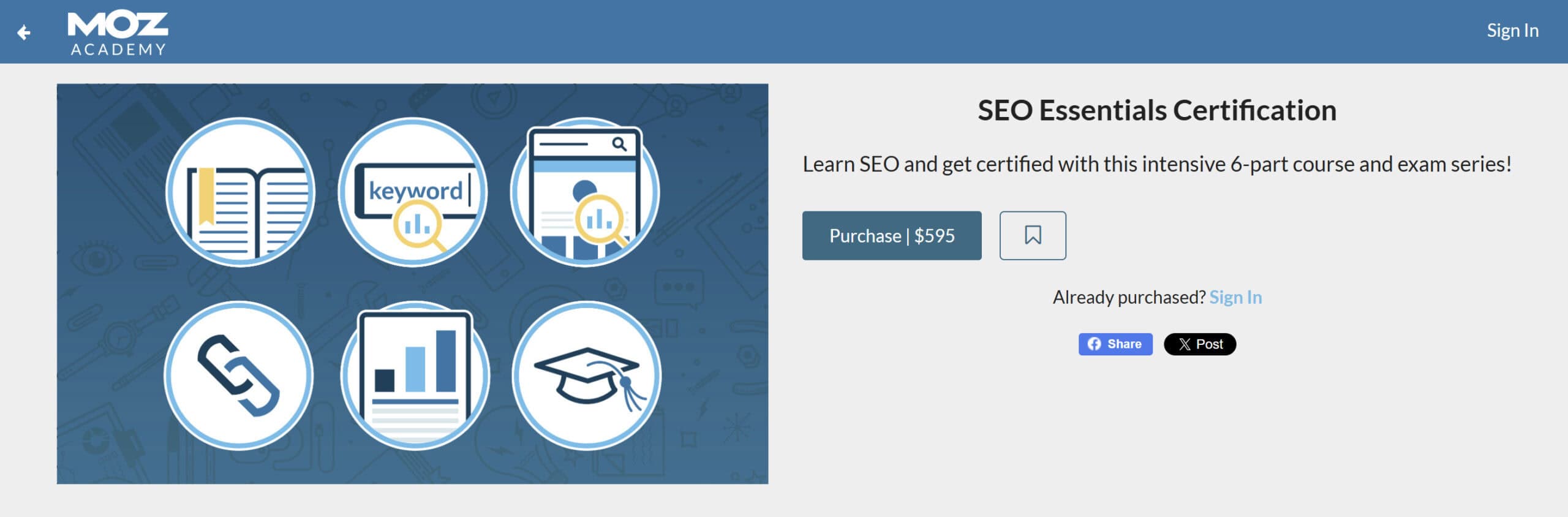Click the bookmark icon next to Purchase

coord(1033,235)
